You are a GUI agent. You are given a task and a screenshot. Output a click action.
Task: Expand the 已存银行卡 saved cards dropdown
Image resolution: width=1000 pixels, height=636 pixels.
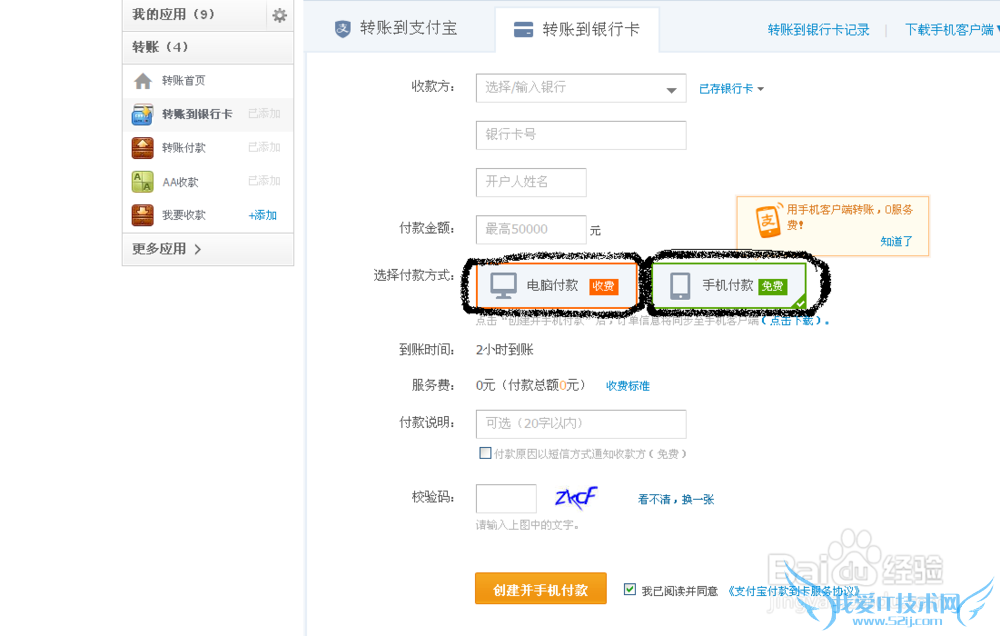click(x=731, y=89)
